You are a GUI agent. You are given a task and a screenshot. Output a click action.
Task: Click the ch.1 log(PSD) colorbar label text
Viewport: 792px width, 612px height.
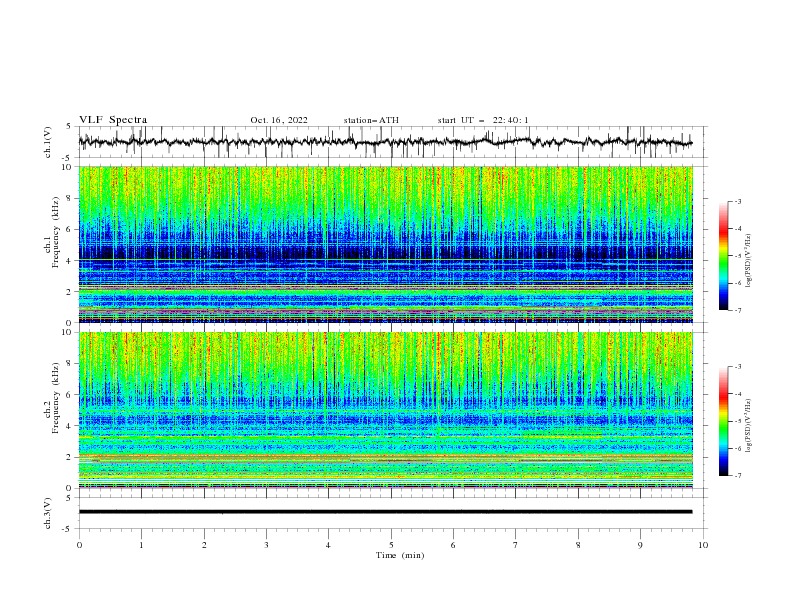748,261
